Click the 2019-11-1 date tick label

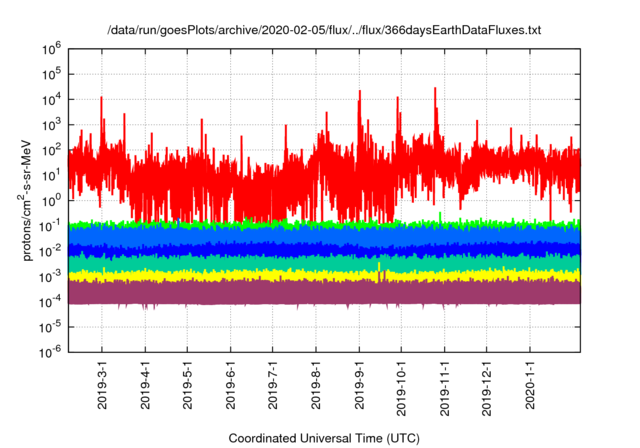tap(444, 389)
